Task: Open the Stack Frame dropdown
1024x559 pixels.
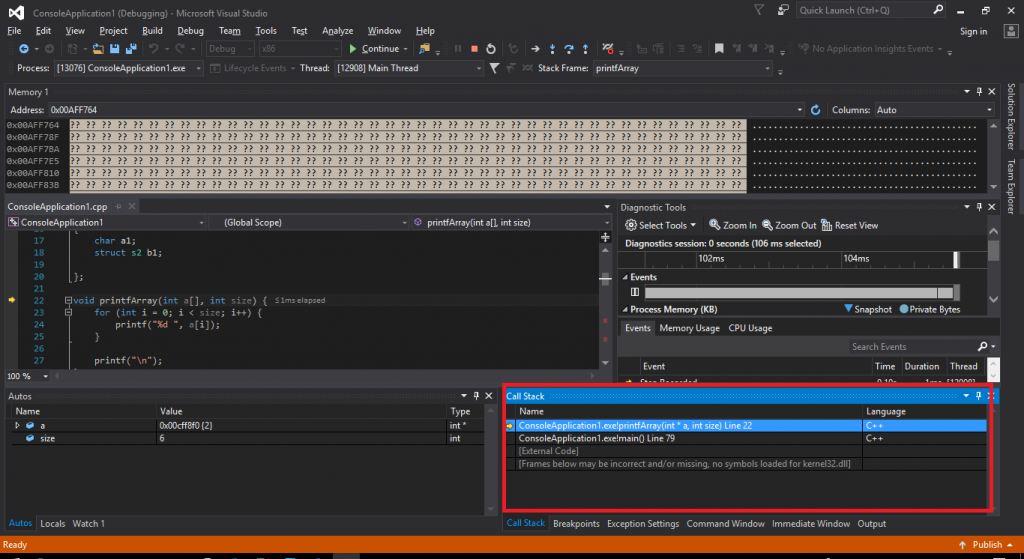Action: pyautogui.click(x=767, y=68)
